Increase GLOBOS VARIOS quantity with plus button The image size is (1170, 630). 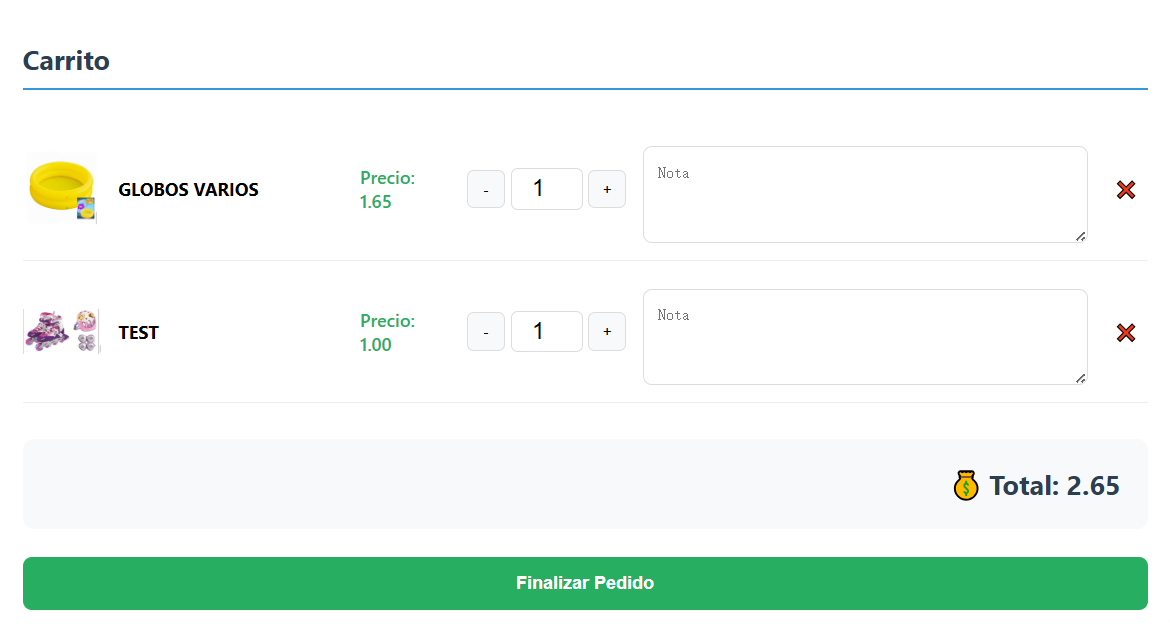pyautogui.click(x=606, y=190)
